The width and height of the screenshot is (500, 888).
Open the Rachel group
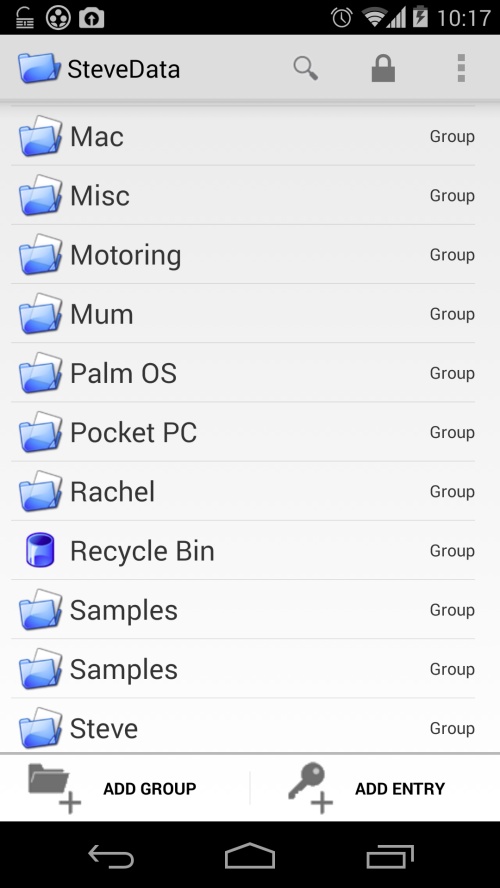pyautogui.click(x=243, y=492)
